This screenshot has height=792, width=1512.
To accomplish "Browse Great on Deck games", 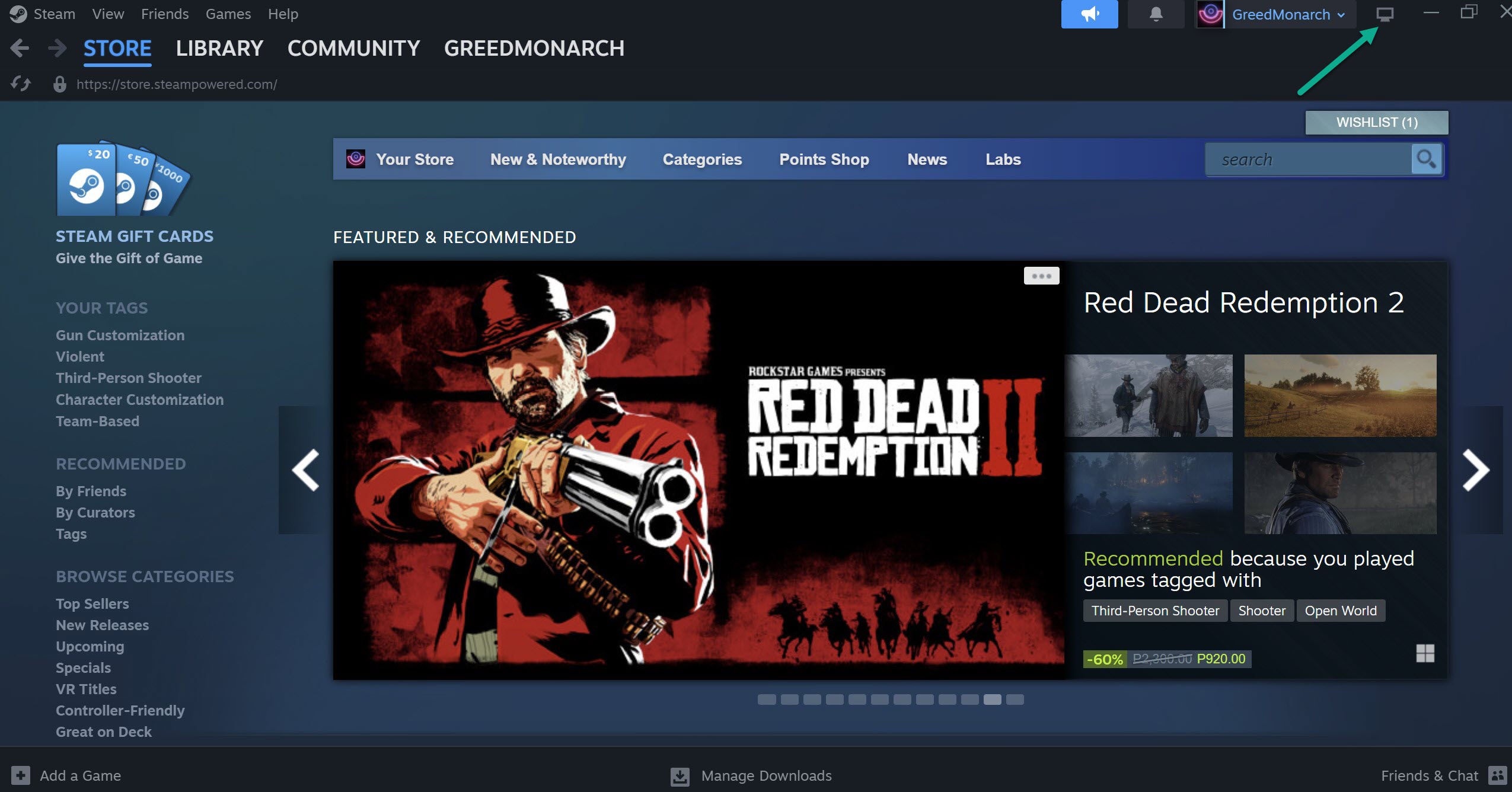I will (104, 732).
